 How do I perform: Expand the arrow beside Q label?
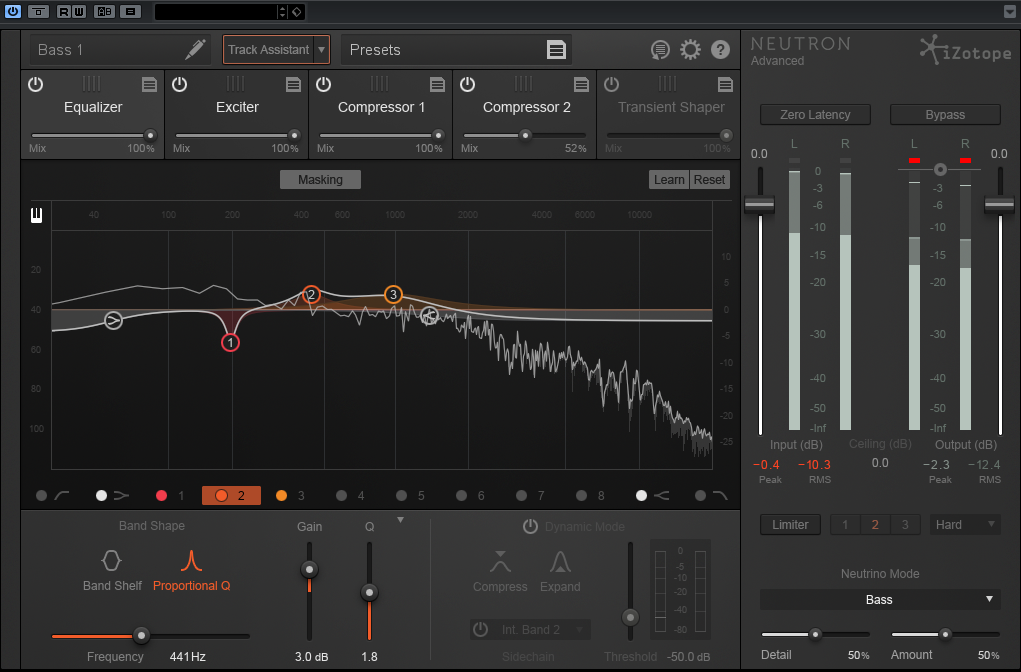tap(400, 520)
